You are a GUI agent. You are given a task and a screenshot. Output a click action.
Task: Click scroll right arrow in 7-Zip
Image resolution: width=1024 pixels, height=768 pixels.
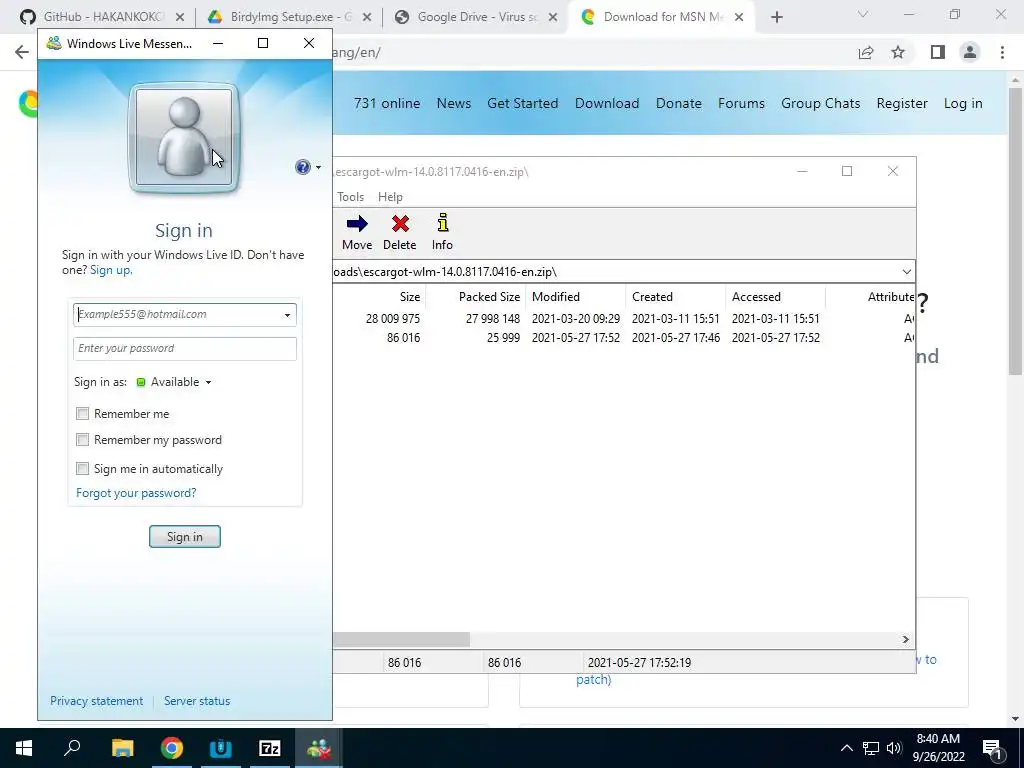click(x=905, y=639)
